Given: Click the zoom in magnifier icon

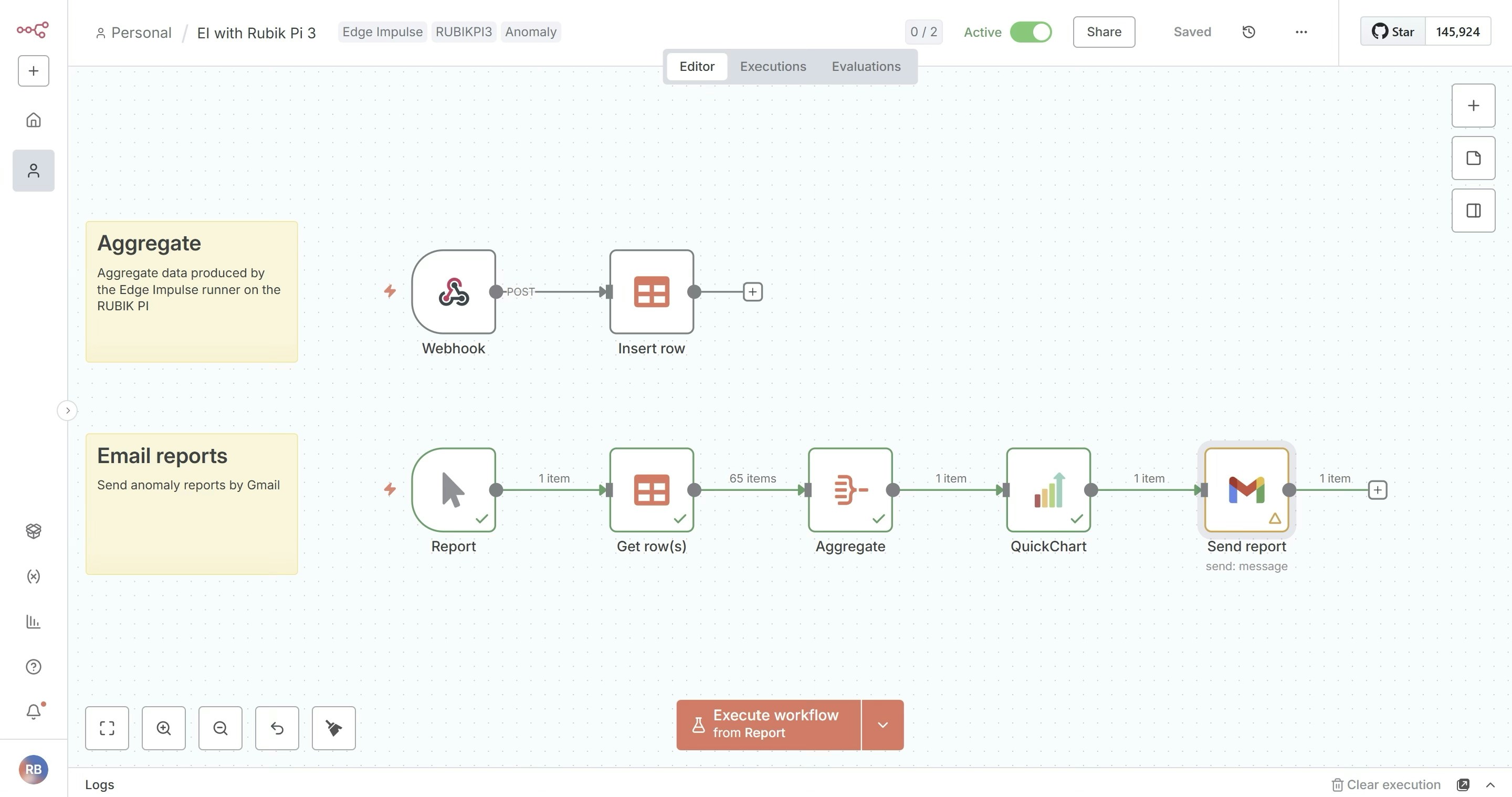Looking at the screenshot, I should pos(164,728).
